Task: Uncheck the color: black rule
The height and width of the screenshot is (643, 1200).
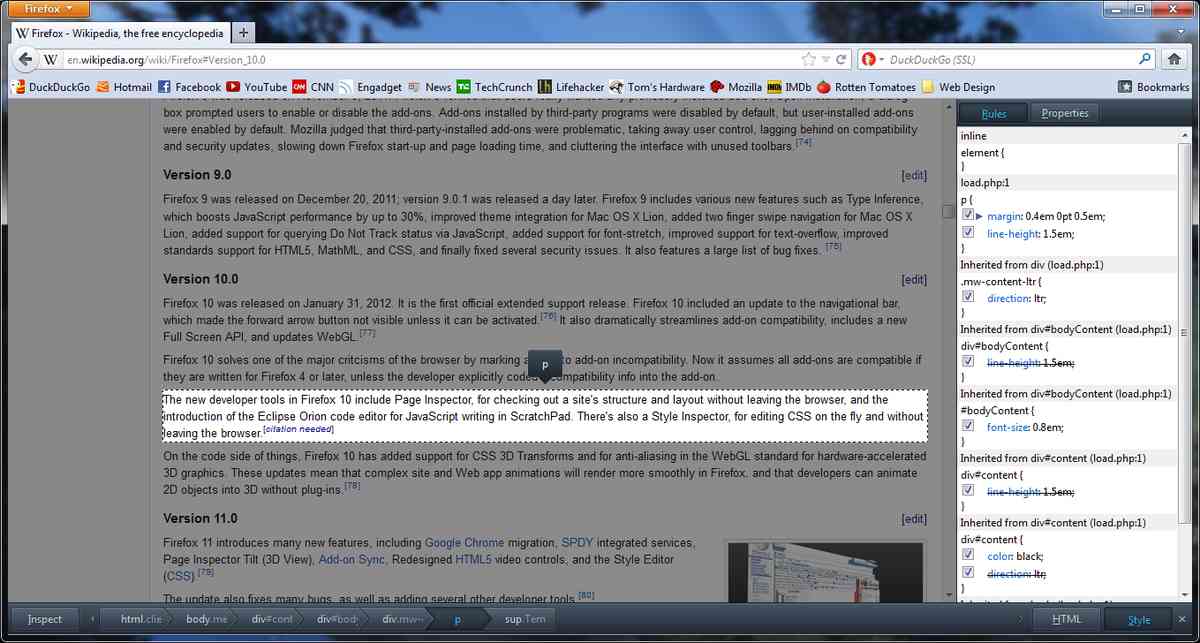Action: [967, 555]
